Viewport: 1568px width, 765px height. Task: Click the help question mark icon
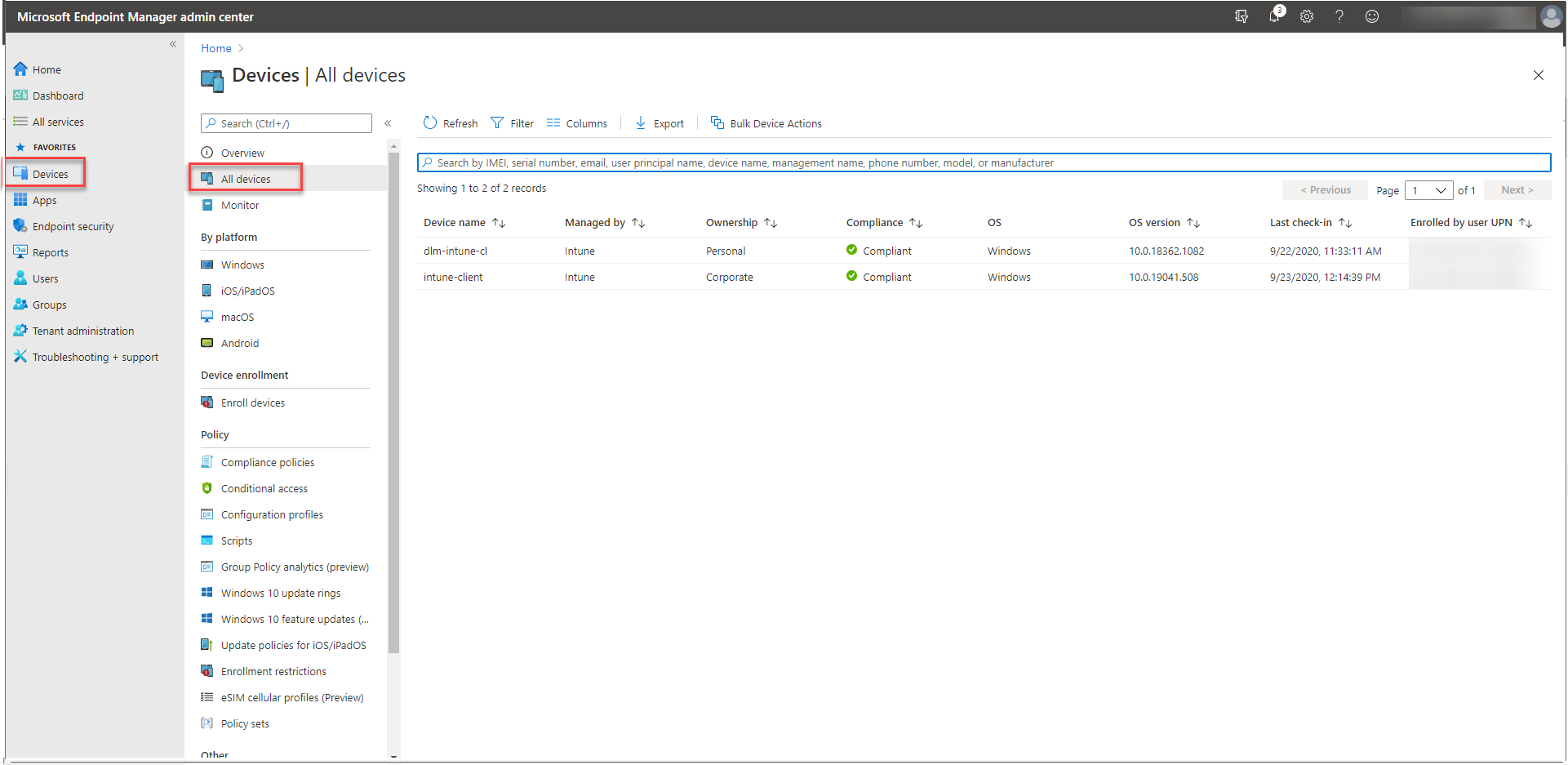click(1339, 16)
